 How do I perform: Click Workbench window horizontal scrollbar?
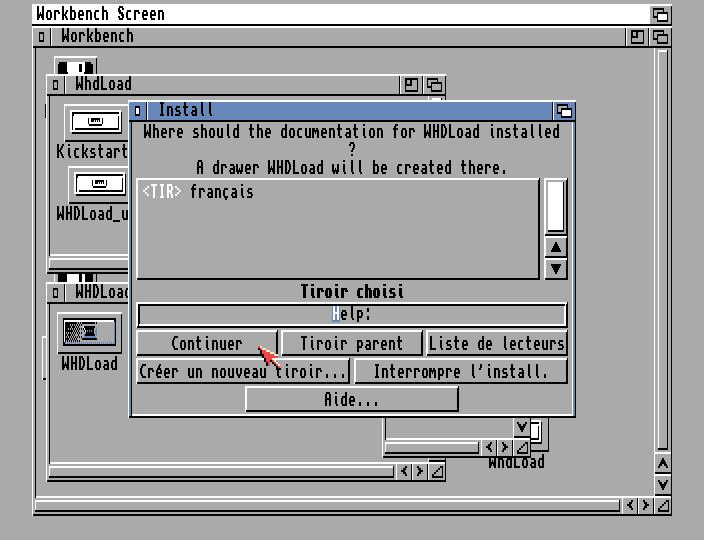328,506
